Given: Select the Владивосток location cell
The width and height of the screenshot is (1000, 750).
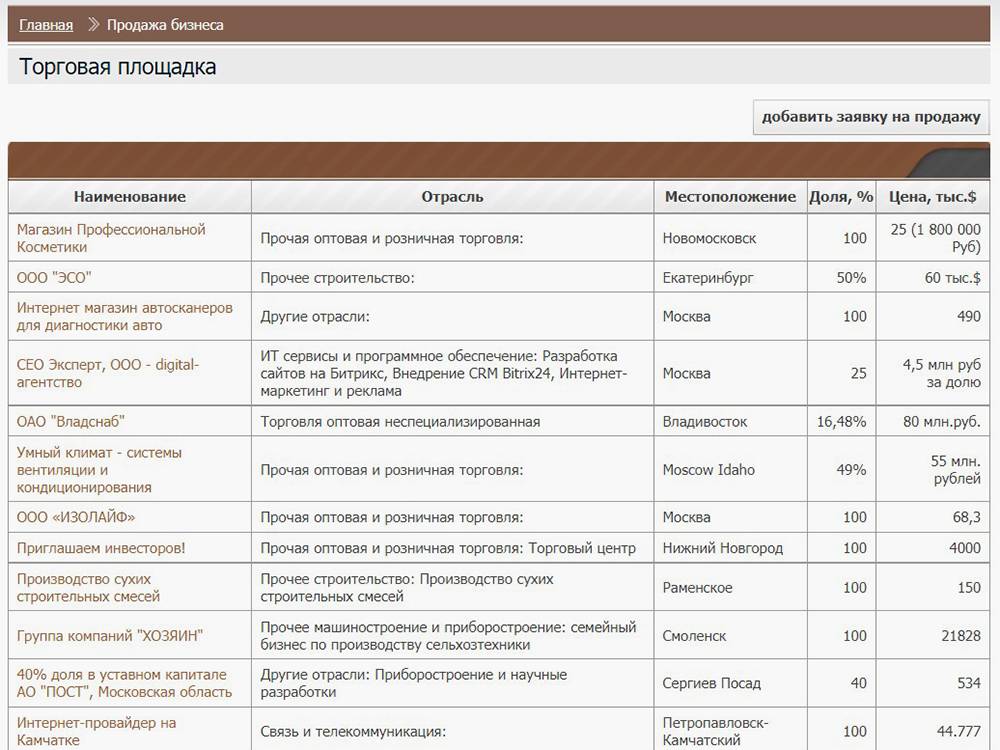Looking at the screenshot, I should click(730, 422).
